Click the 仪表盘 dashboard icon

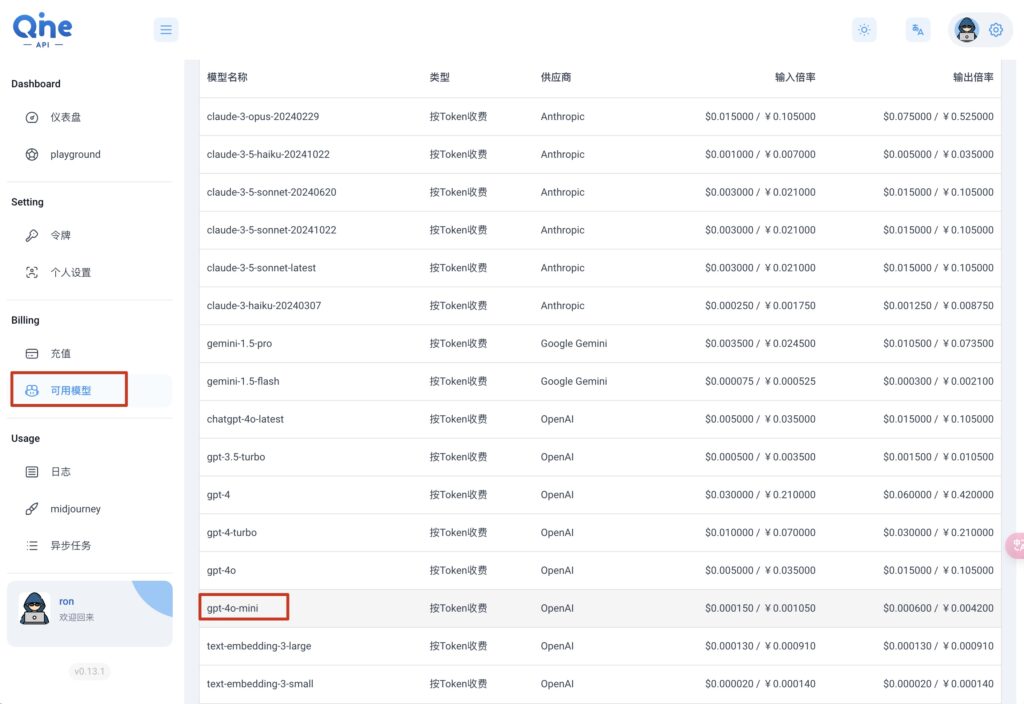click(32, 117)
